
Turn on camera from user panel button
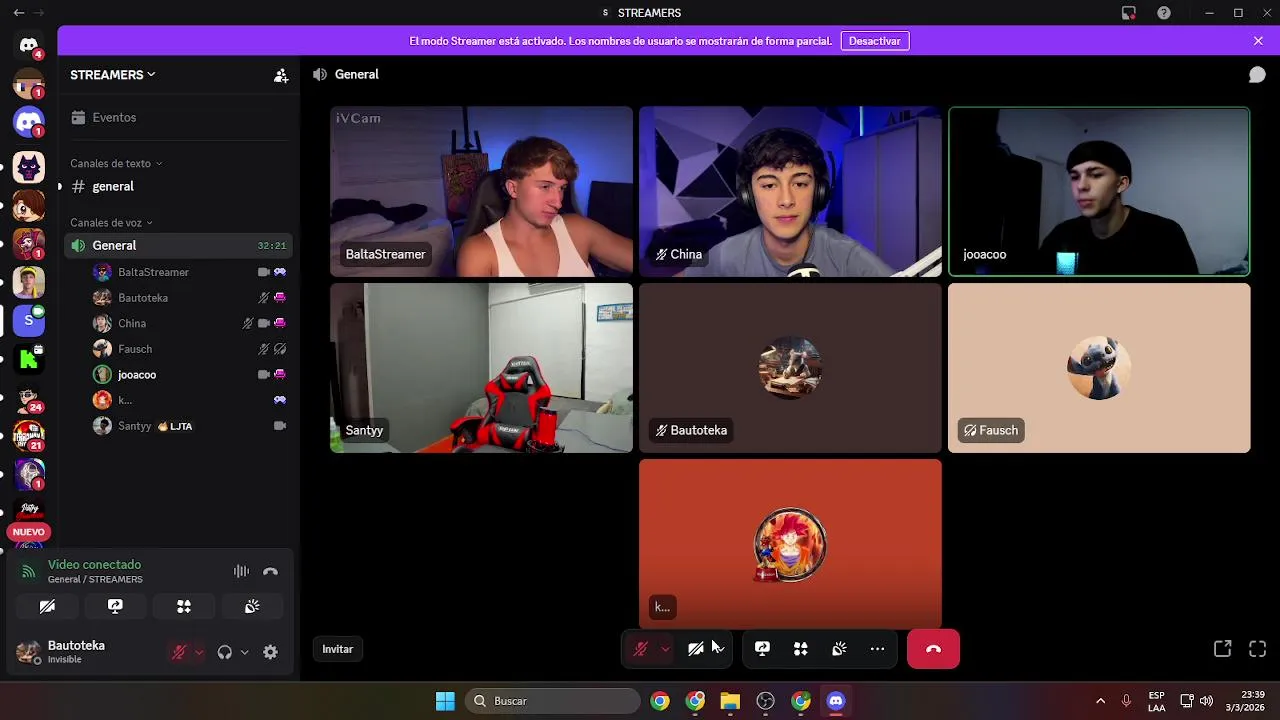click(x=47, y=607)
